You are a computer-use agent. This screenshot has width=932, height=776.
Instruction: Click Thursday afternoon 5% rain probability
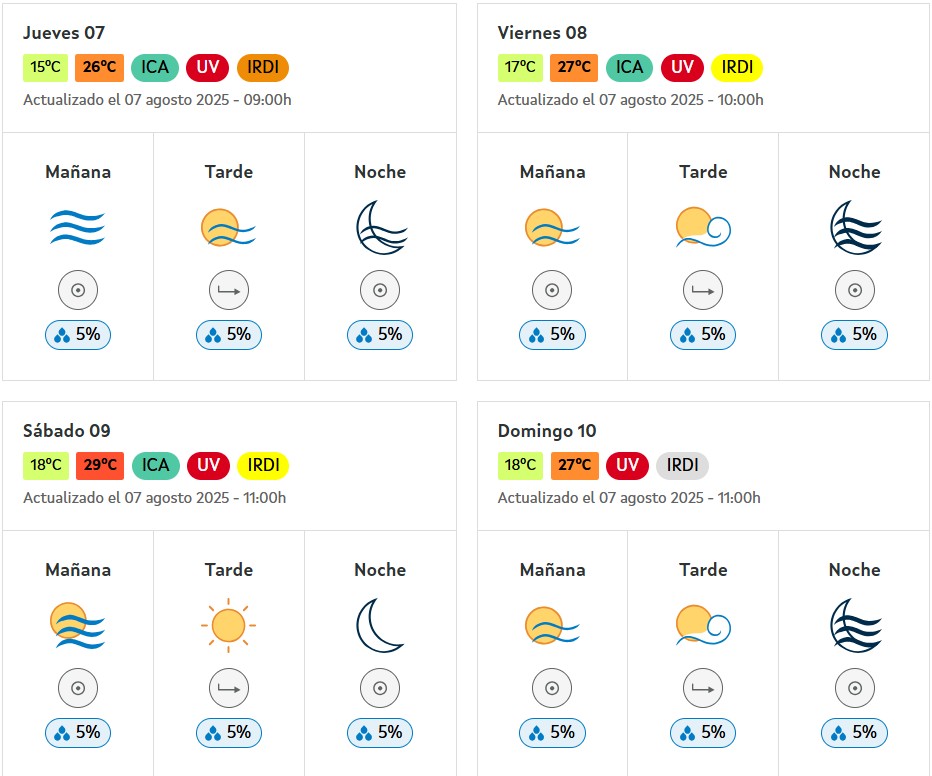point(229,335)
